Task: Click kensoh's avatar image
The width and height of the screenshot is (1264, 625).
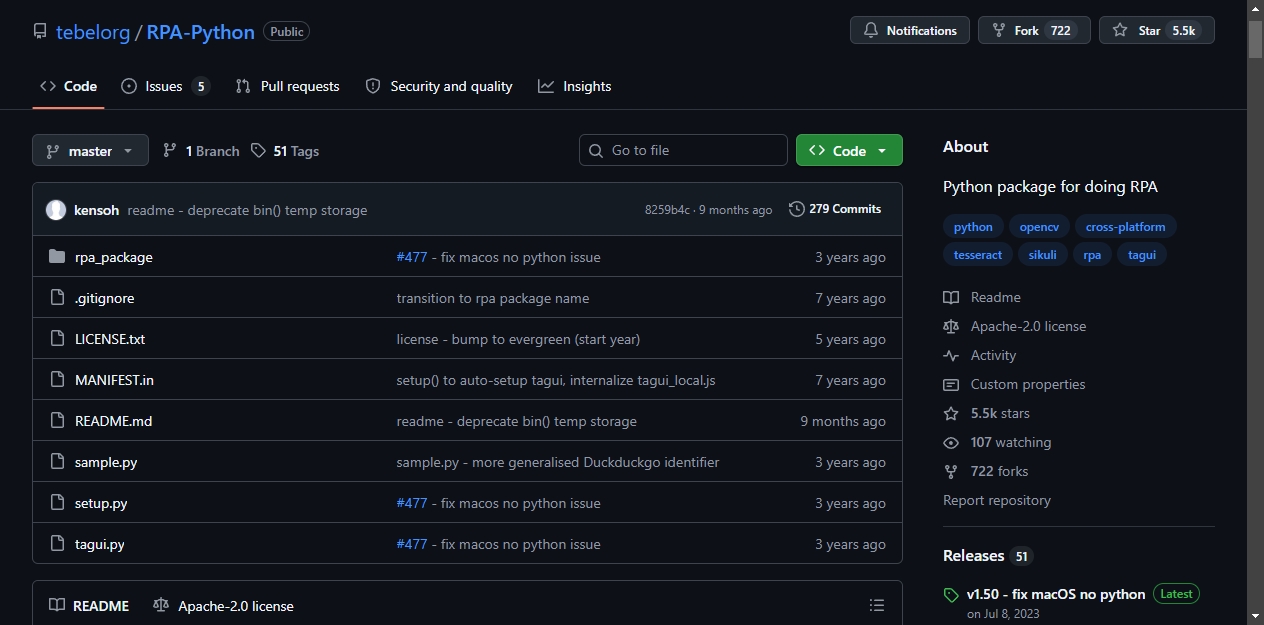Action: pos(56,210)
